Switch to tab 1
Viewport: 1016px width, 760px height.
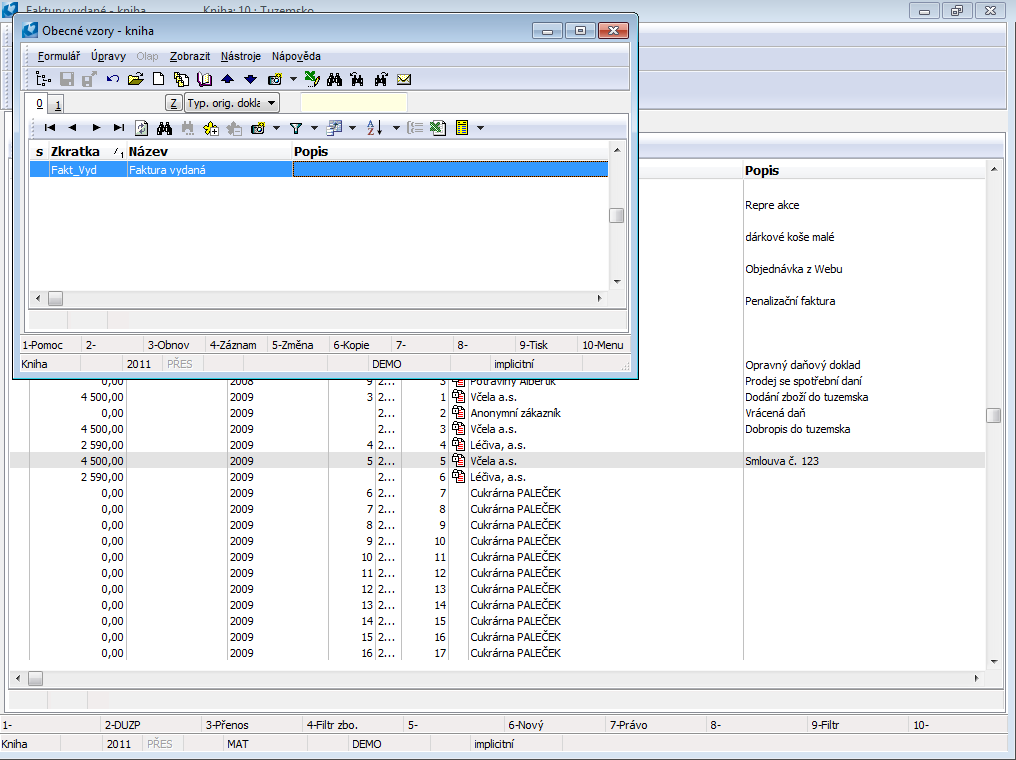(x=58, y=104)
